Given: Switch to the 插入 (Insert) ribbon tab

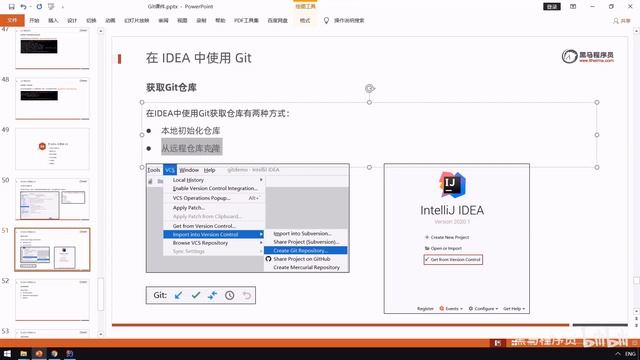Looking at the screenshot, I should coord(53,20).
